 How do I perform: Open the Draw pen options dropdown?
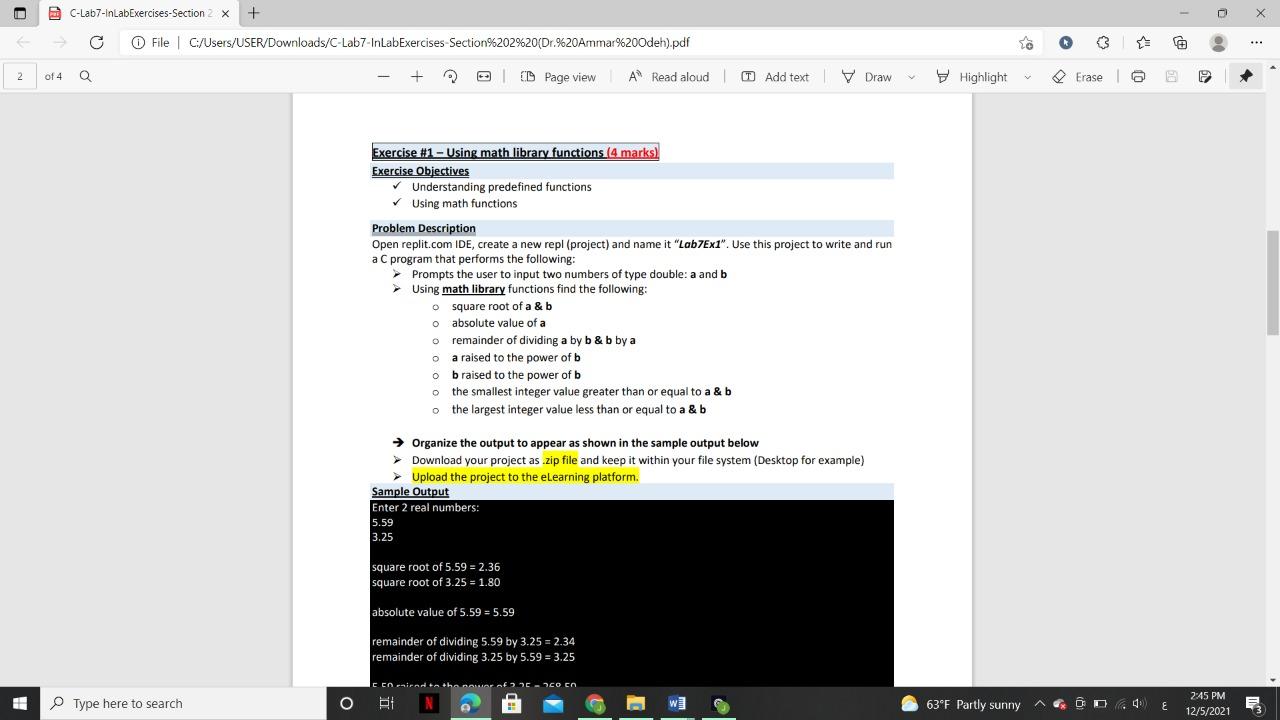tap(911, 76)
